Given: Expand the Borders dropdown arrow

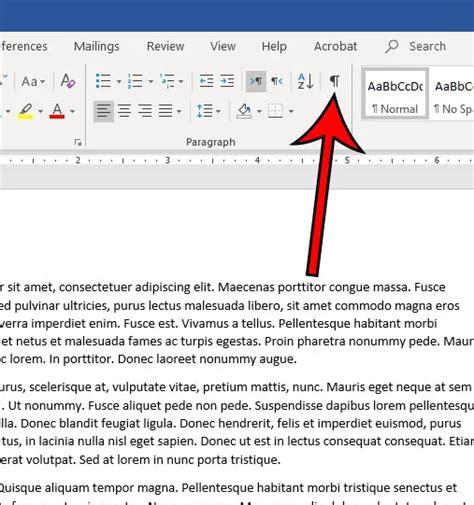Looking at the screenshot, I should point(291,111).
